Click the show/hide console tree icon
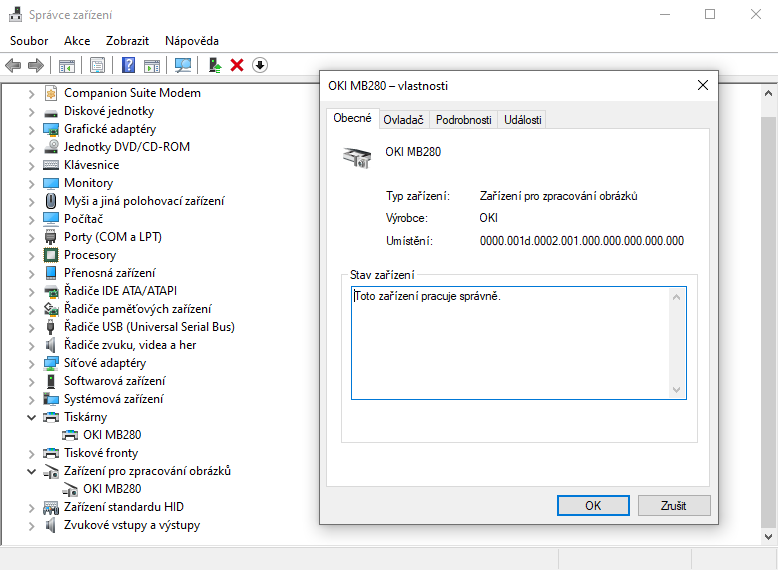 pyautogui.click(x=67, y=65)
